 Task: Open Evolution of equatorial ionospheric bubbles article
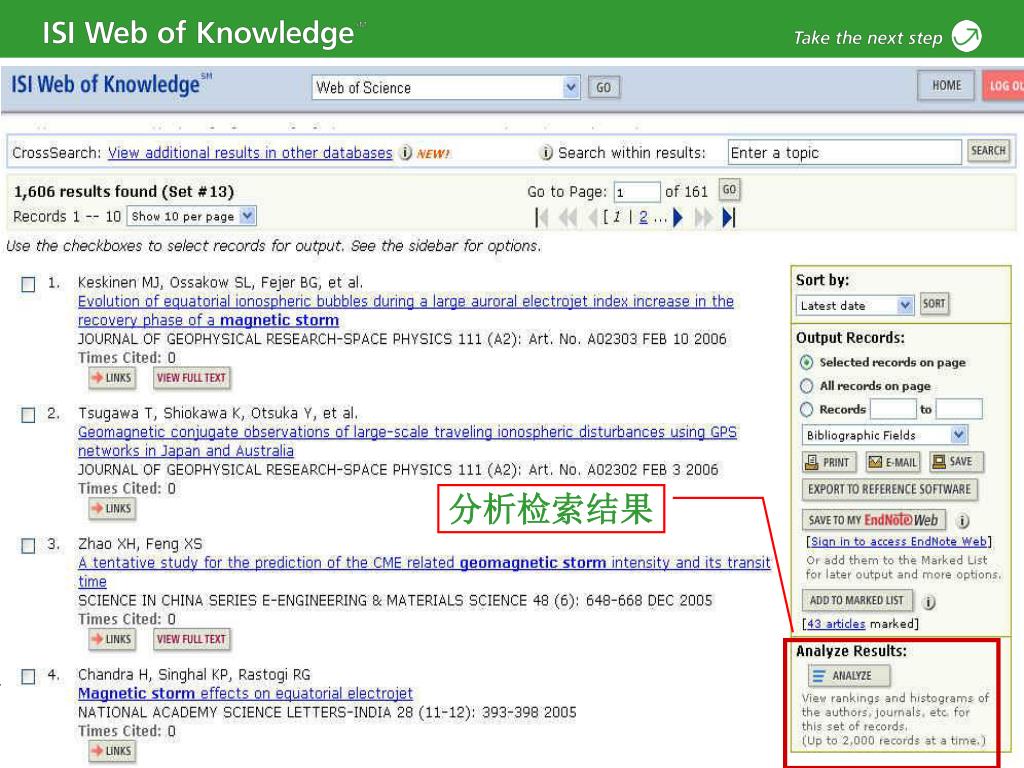(406, 311)
